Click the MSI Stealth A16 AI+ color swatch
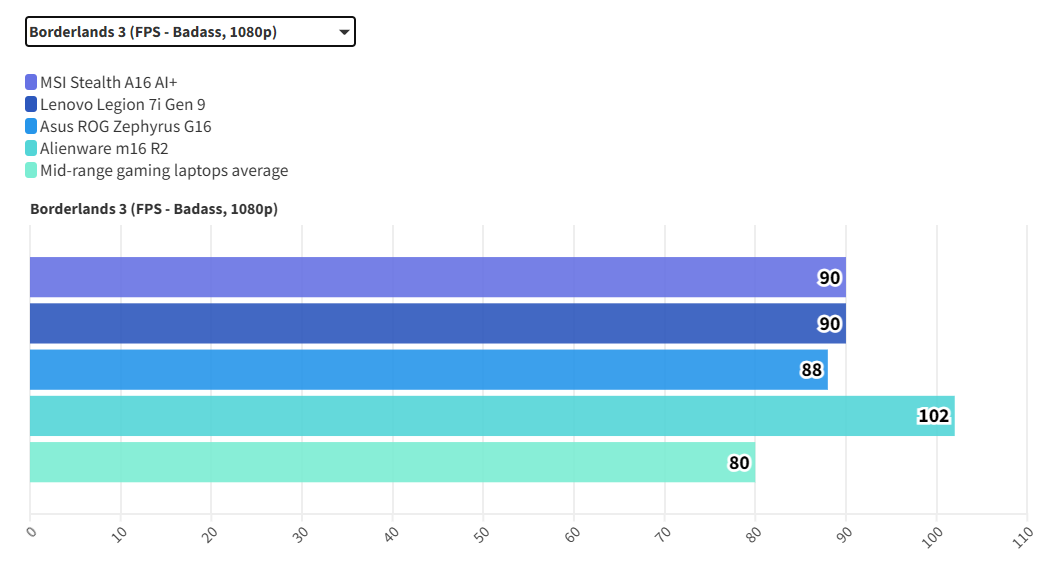 31,82
